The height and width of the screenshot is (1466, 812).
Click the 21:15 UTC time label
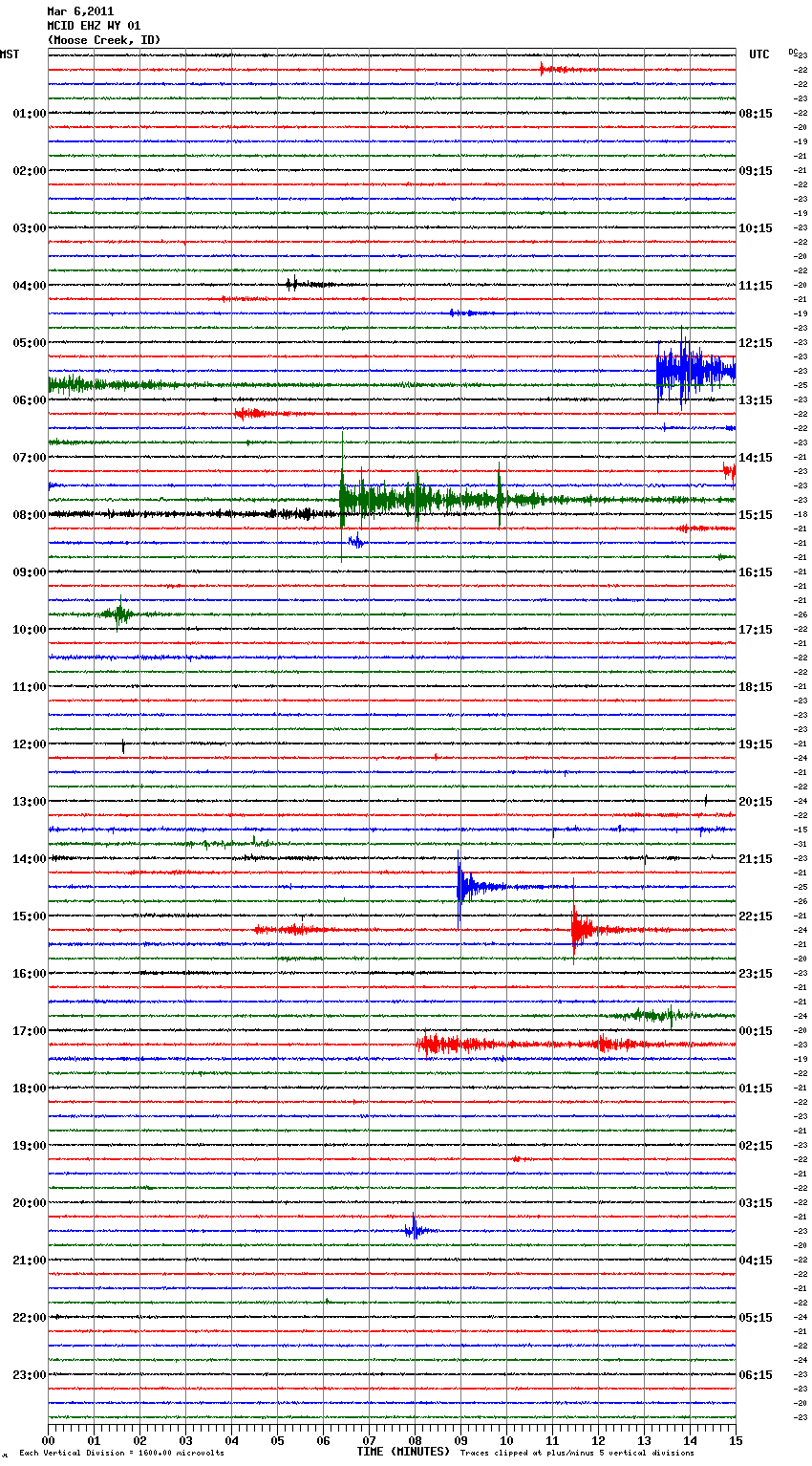coord(756,859)
